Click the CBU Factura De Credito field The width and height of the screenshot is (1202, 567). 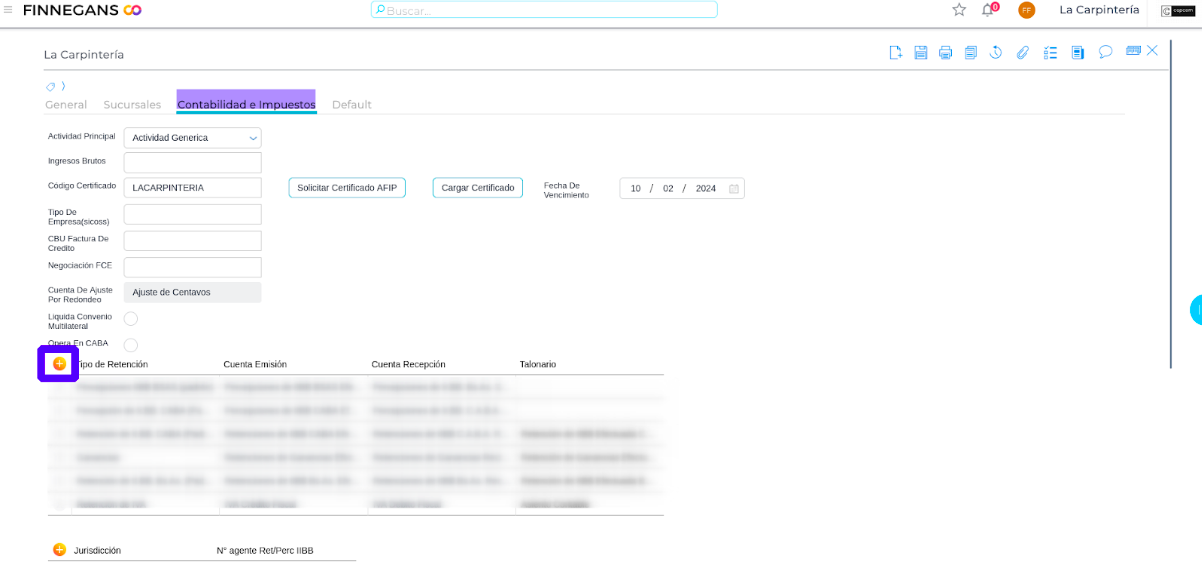point(192,241)
